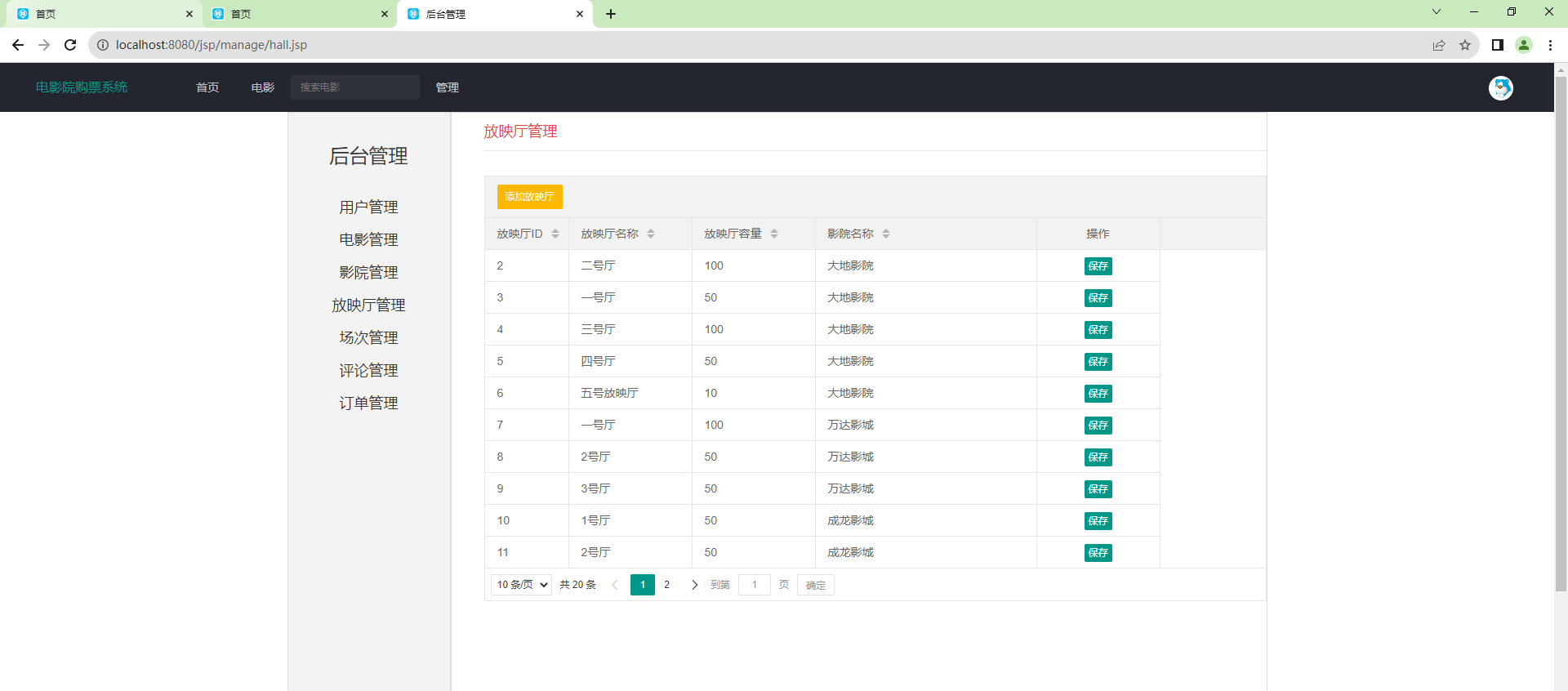The width and height of the screenshot is (1568, 691).
Task: Click the localhost address bar URL
Action: click(212, 45)
